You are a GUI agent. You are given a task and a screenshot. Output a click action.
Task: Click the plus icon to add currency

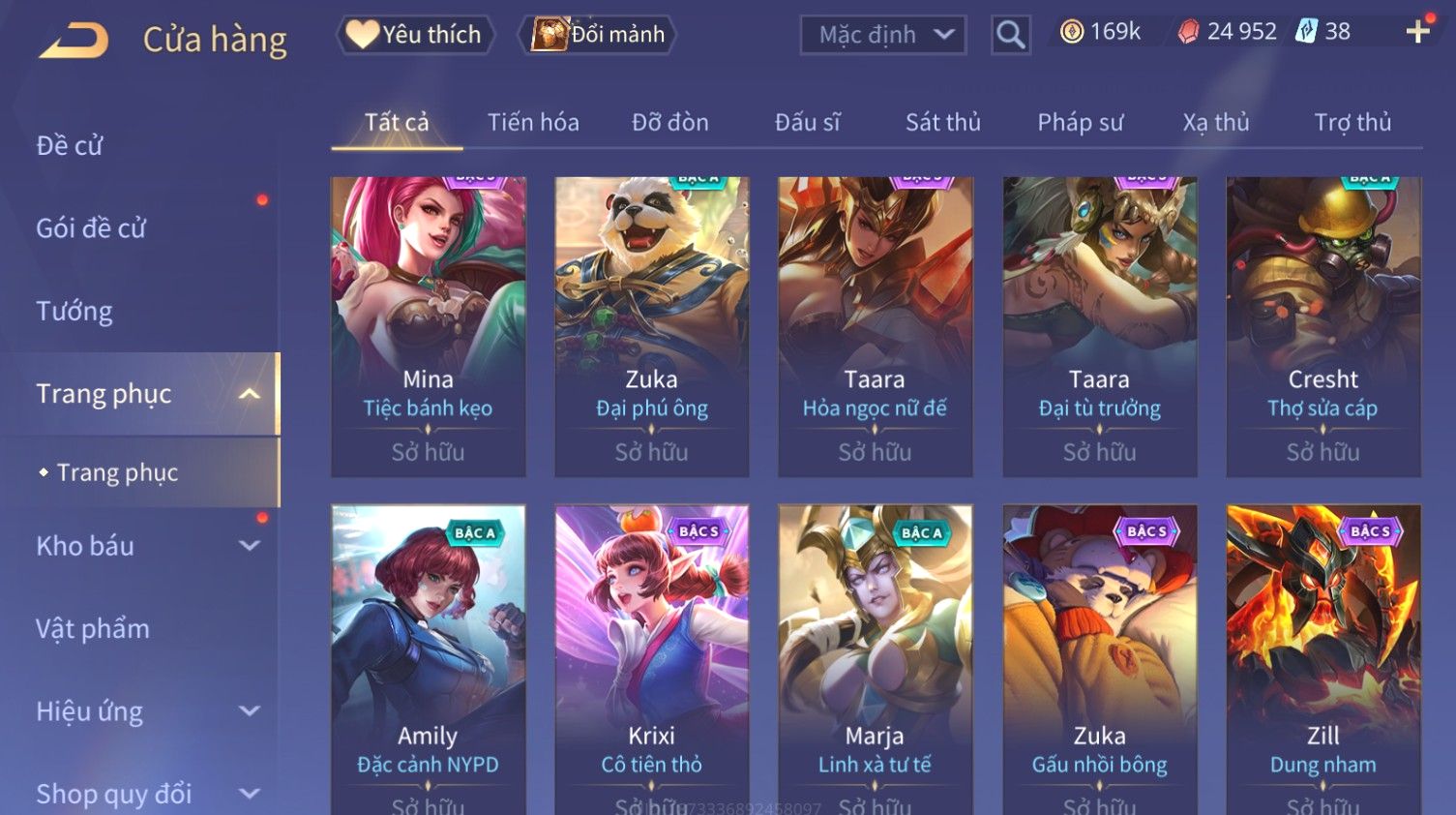pyautogui.click(x=1418, y=32)
